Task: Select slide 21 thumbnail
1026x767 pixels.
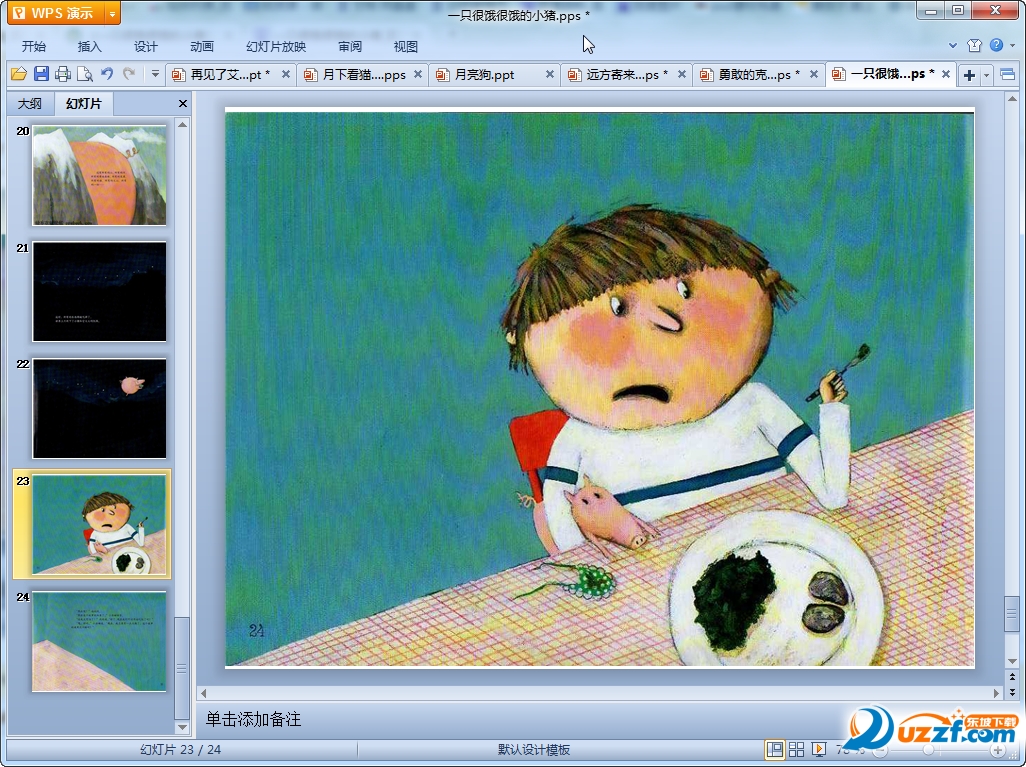Action: (99, 292)
